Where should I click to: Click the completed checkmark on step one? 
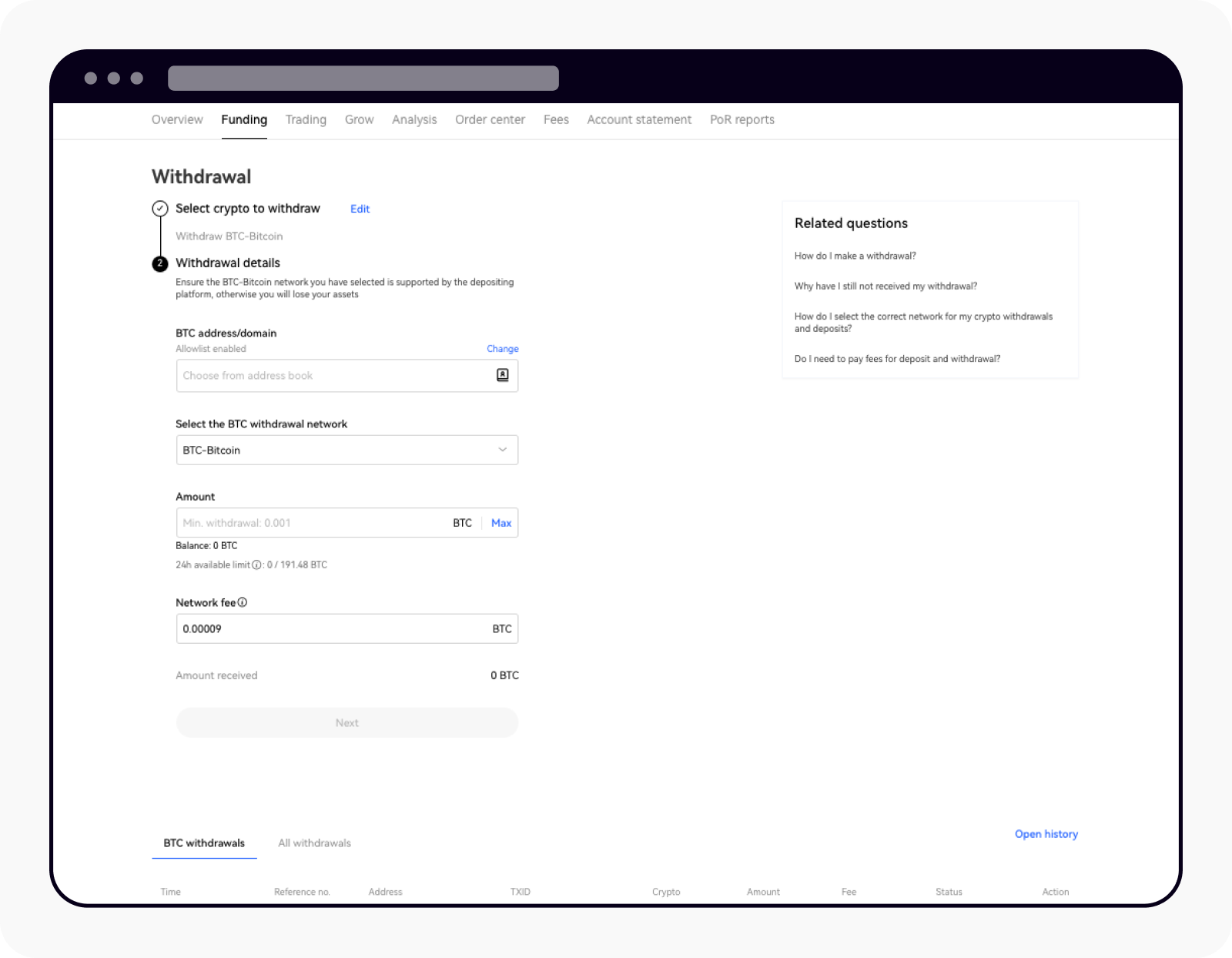click(159, 208)
